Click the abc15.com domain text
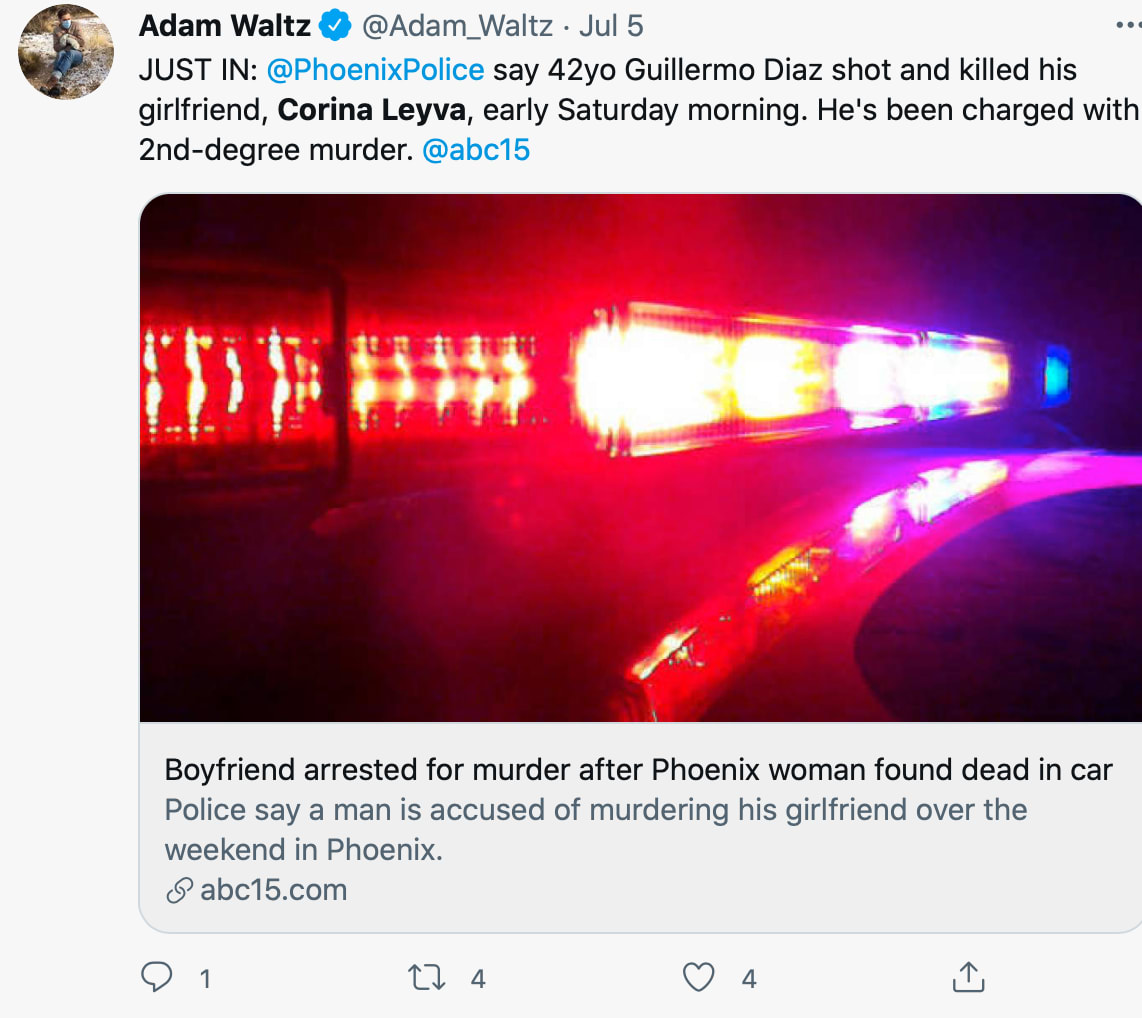1142x1018 pixels. pos(273,890)
